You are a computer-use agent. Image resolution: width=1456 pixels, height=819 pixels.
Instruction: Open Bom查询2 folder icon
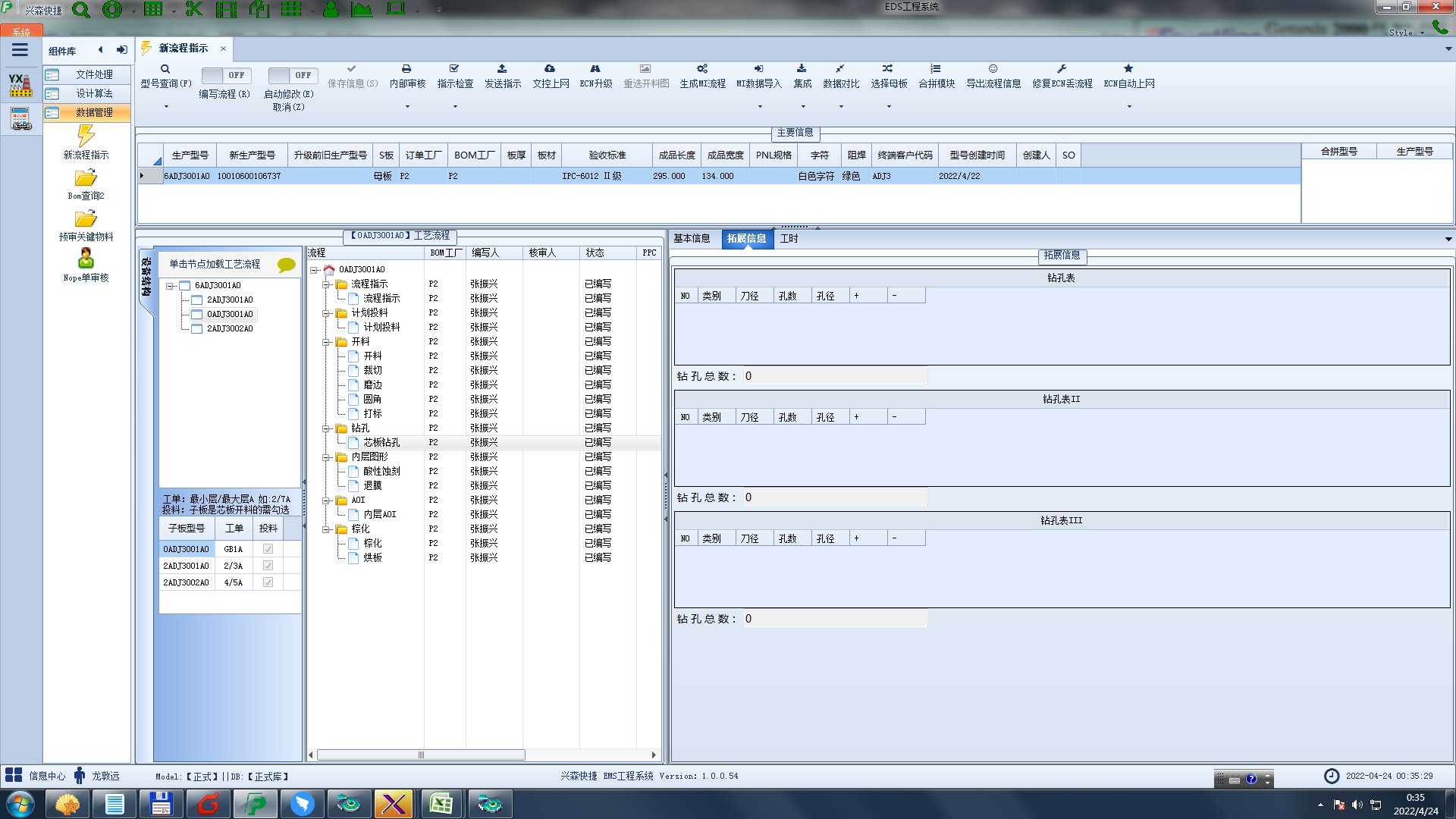(86, 178)
